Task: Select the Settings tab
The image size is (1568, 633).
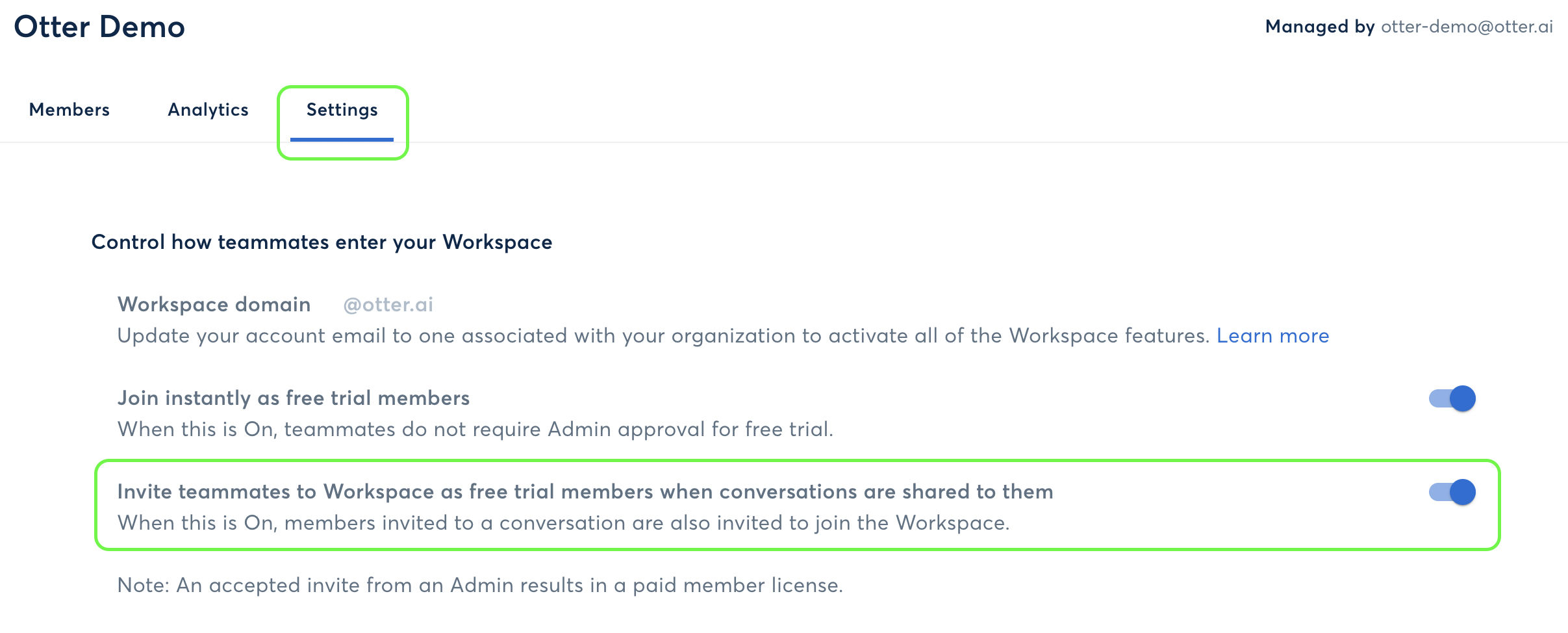Action: coord(342,110)
